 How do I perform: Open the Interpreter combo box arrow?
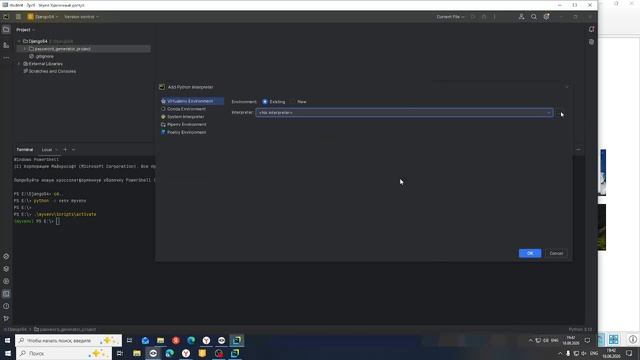pyautogui.click(x=549, y=113)
